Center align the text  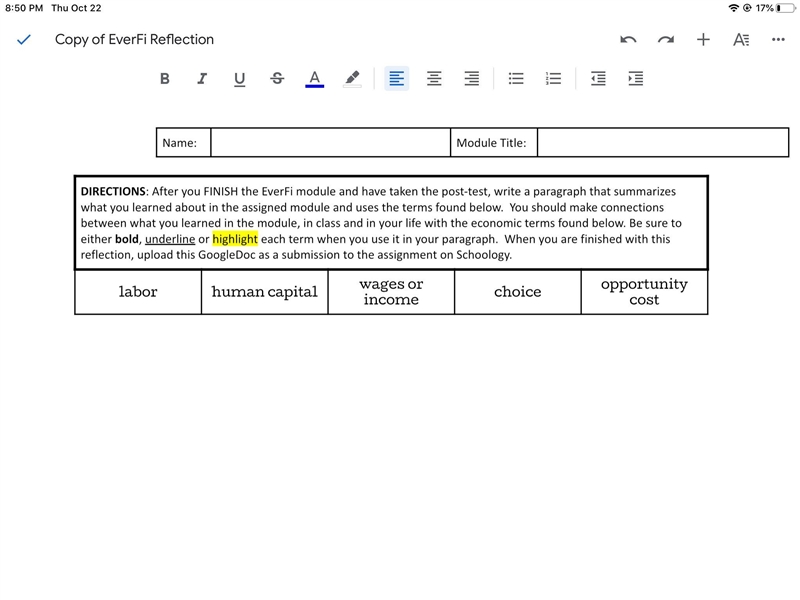tap(434, 79)
